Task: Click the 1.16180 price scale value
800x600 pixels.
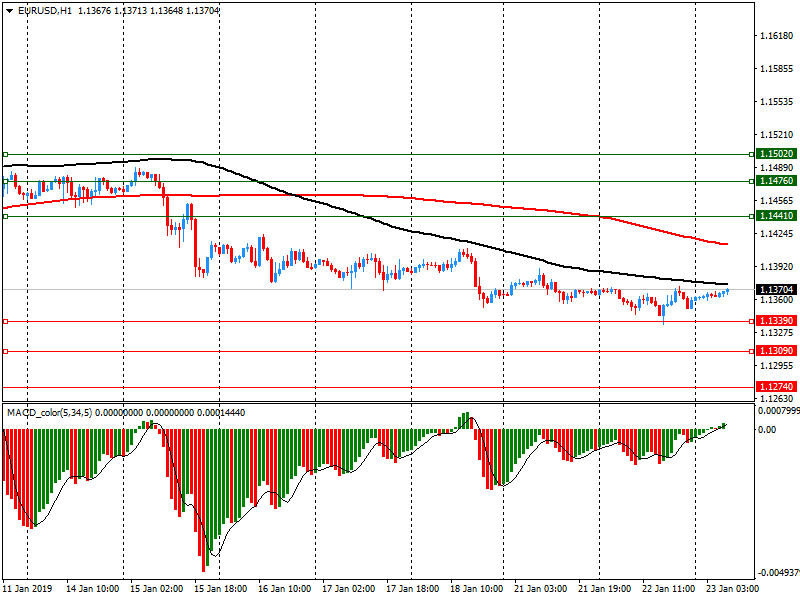Action: [777, 36]
